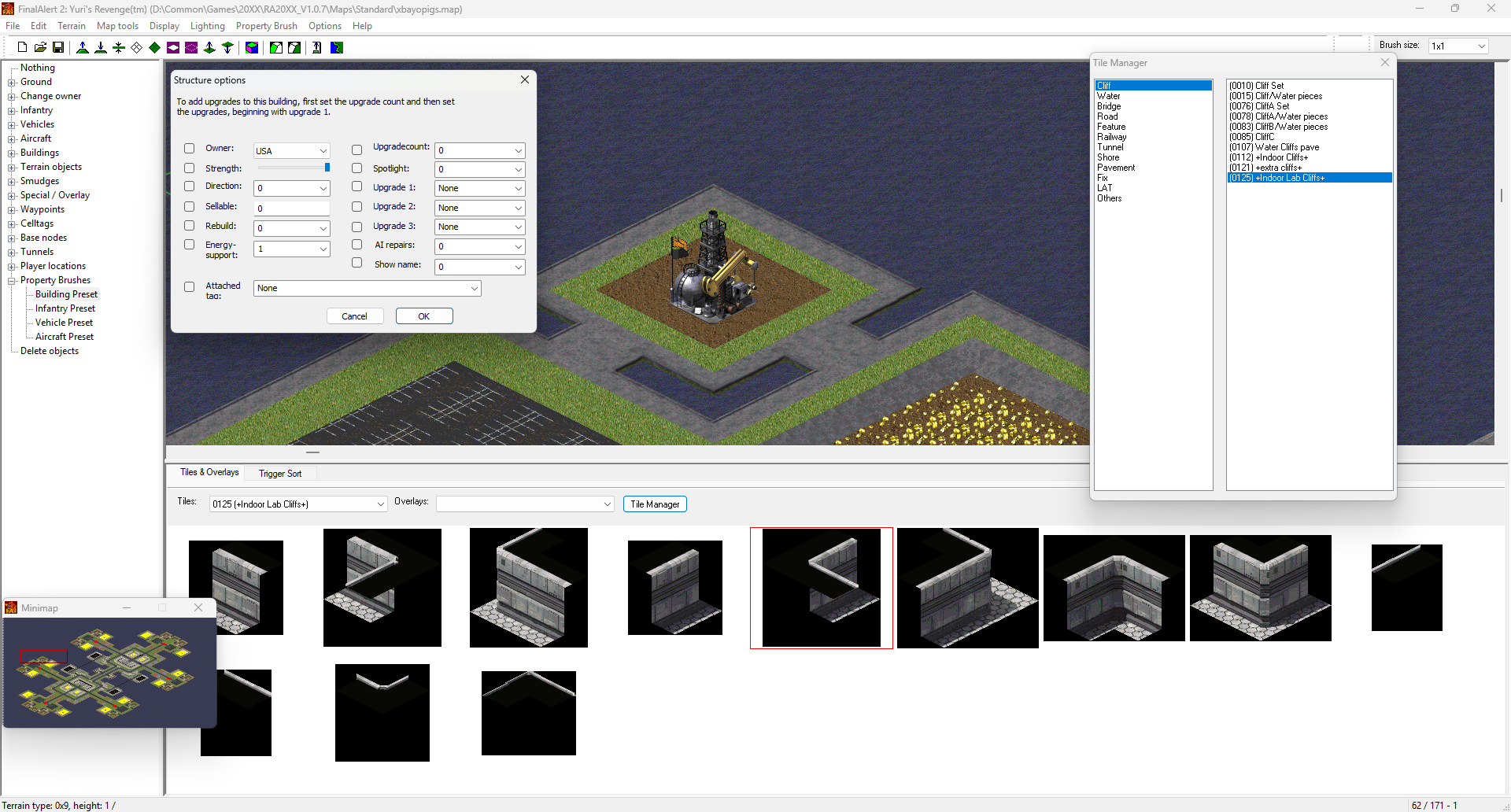Click the blue-green shoreline map icon

337,47
